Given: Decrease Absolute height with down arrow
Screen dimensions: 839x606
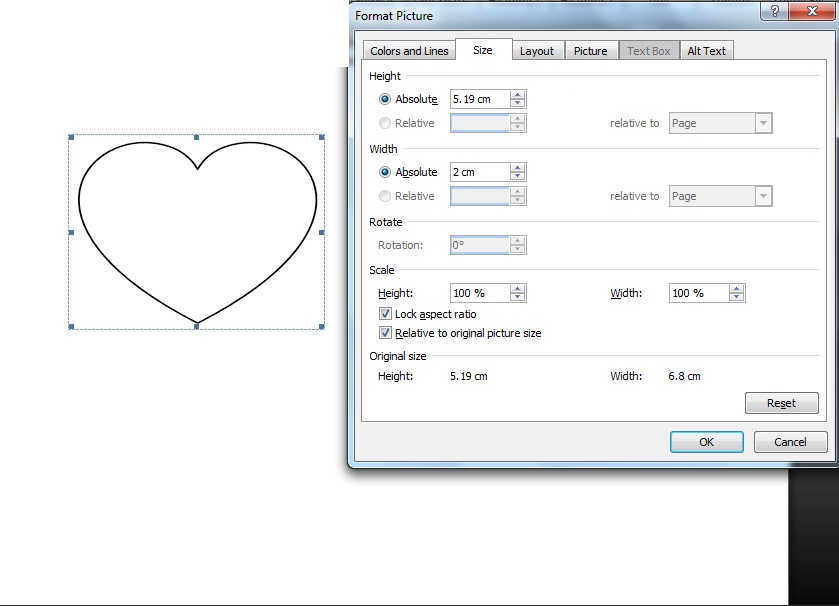Looking at the screenshot, I should [517, 103].
